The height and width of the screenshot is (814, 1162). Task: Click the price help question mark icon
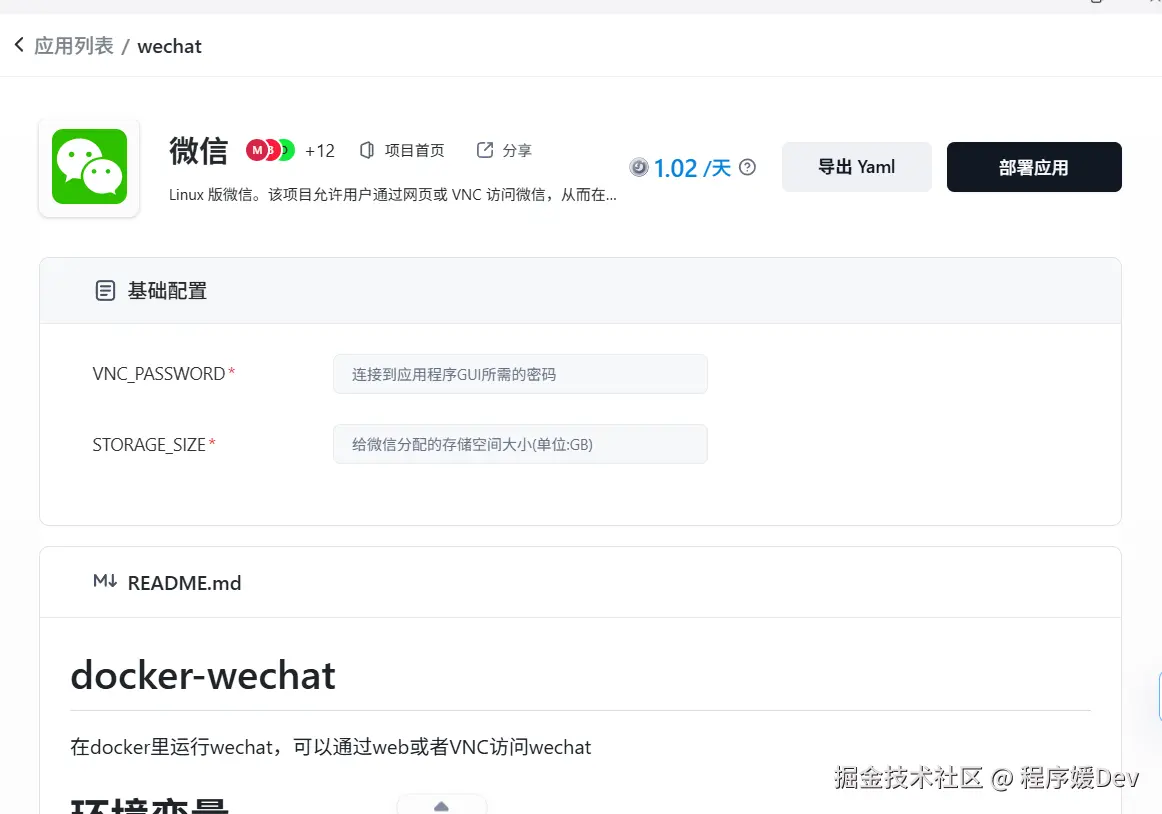click(x=748, y=168)
